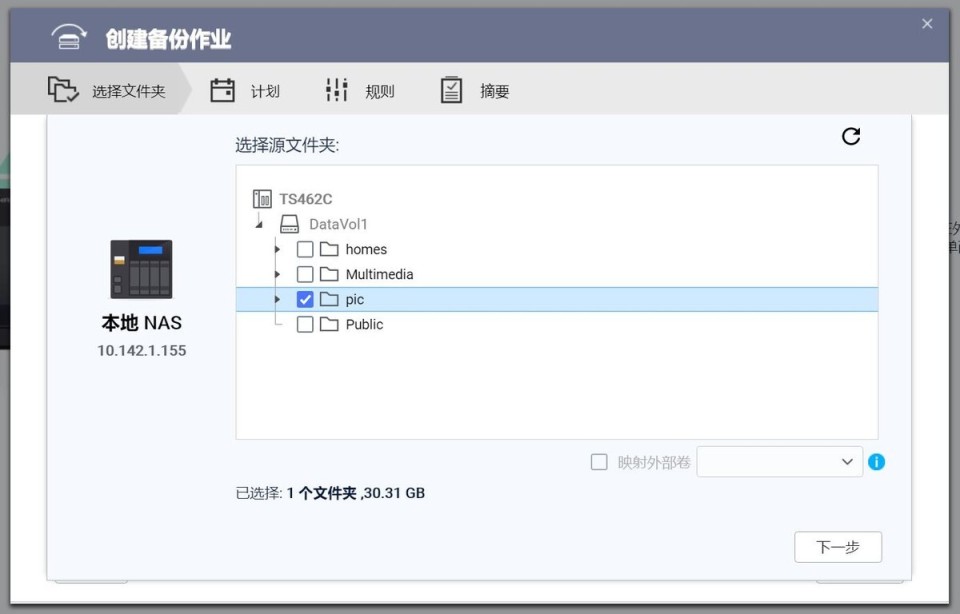This screenshot has height=614, width=960.
Task: Click the backup app logo in the title bar
Action: click(67, 36)
